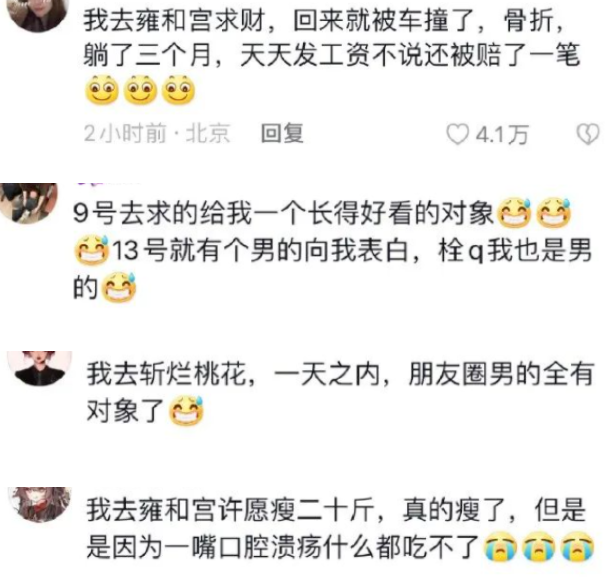614x581 pixels.
Task: Tap the 北京 location label
Action: (x=208, y=134)
